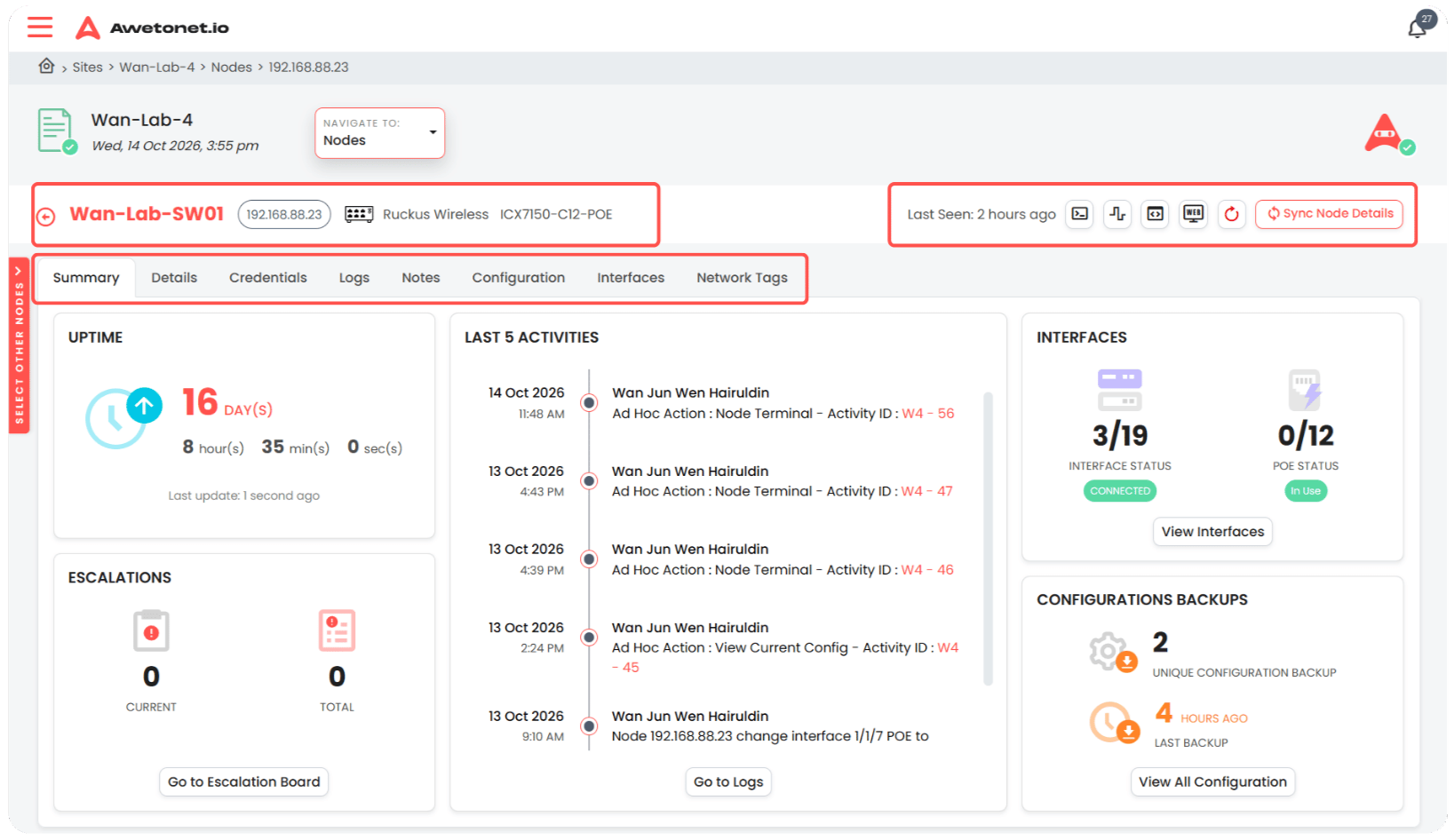Select the Configuration tab
Screen dimensions: 1454x840
[519, 278]
